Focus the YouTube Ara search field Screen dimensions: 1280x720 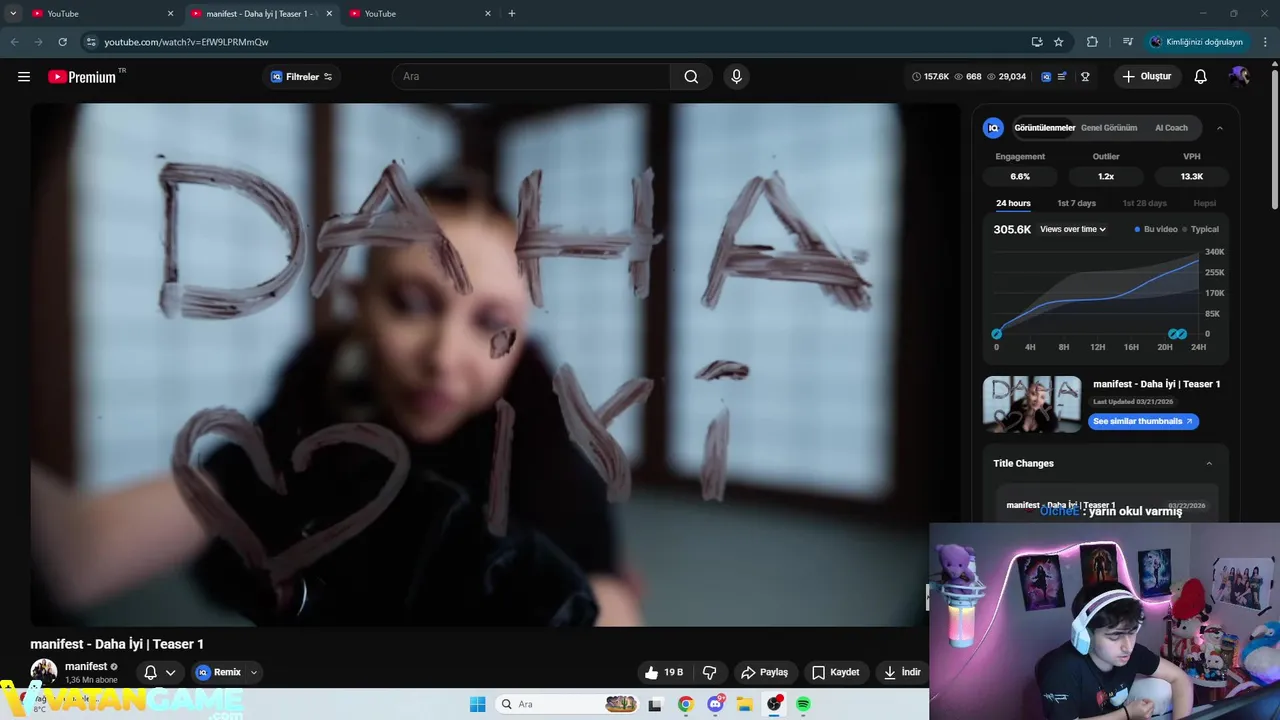531,77
